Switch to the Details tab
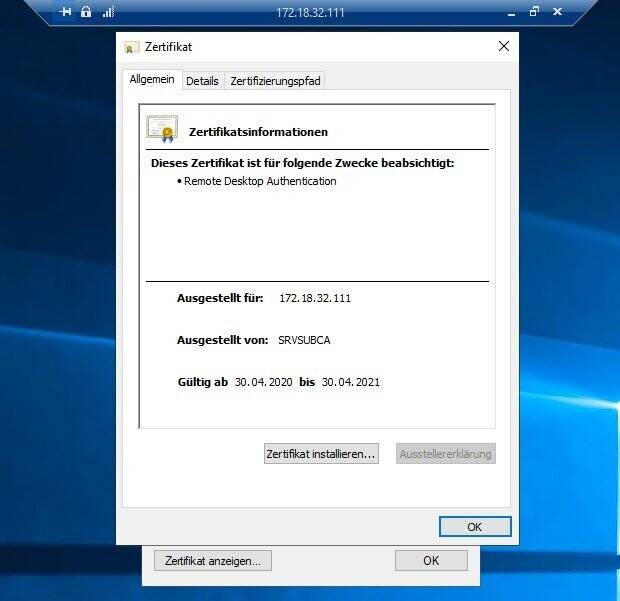 coord(202,81)
